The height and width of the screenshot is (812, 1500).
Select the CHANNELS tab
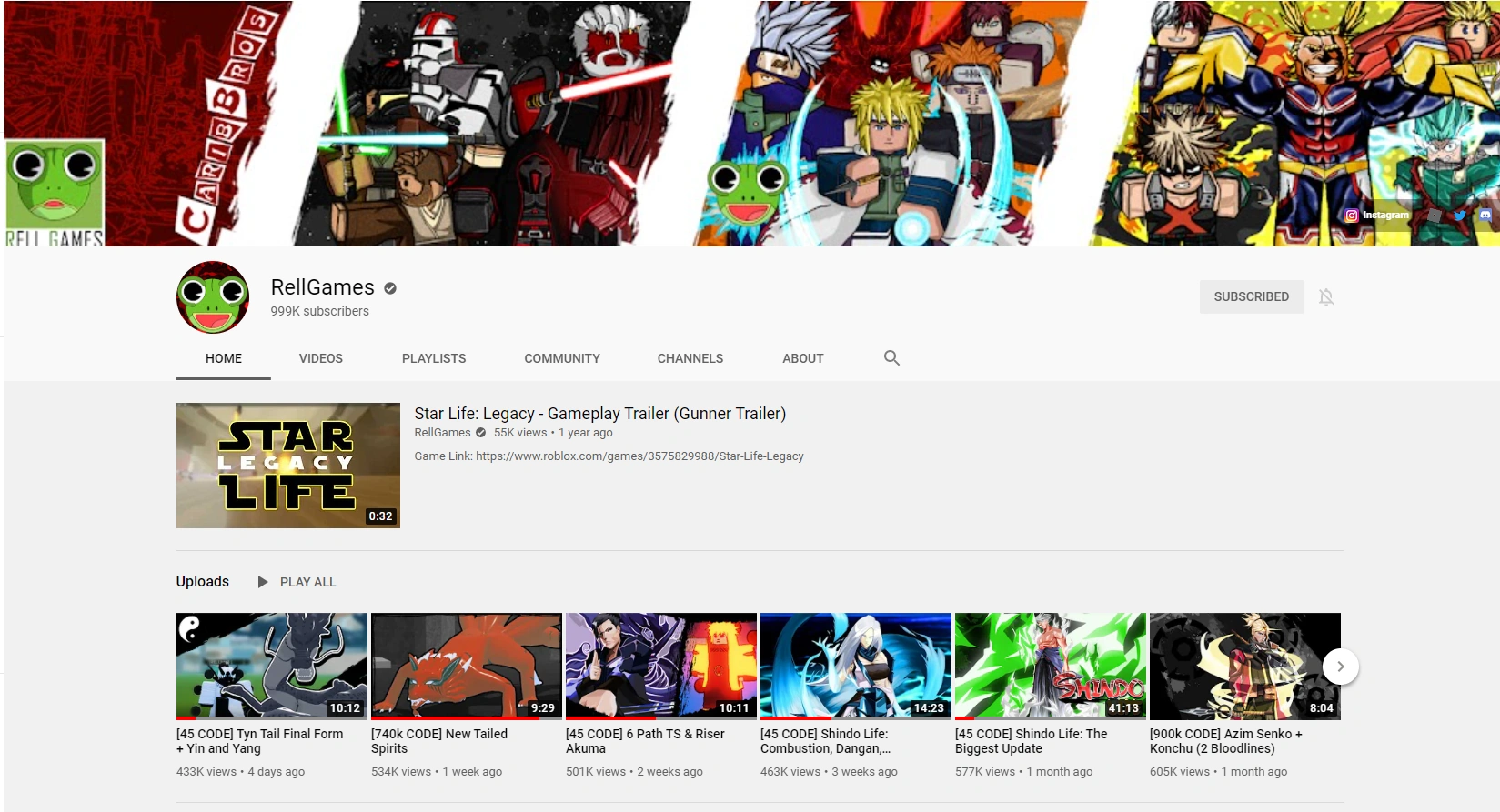(x=690, y=358)
